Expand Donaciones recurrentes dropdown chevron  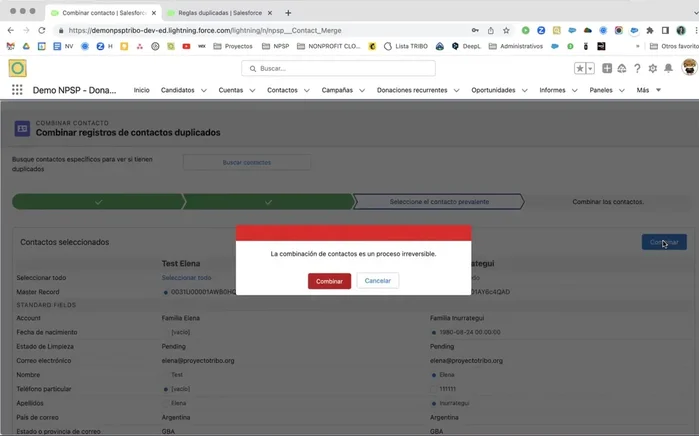456,90
